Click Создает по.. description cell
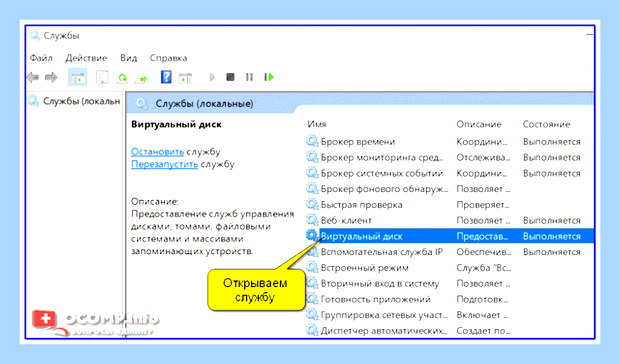 tap(483, 331)
